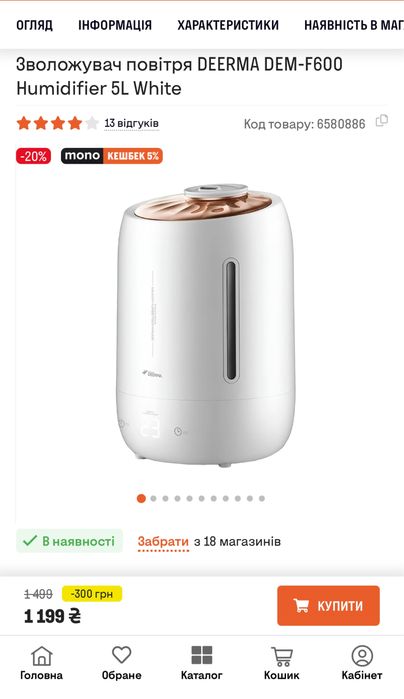Open Наявність в магазинах tab
Image resolution: width=404 pixels, height=699 pixels.
click(x=354, y=25)
